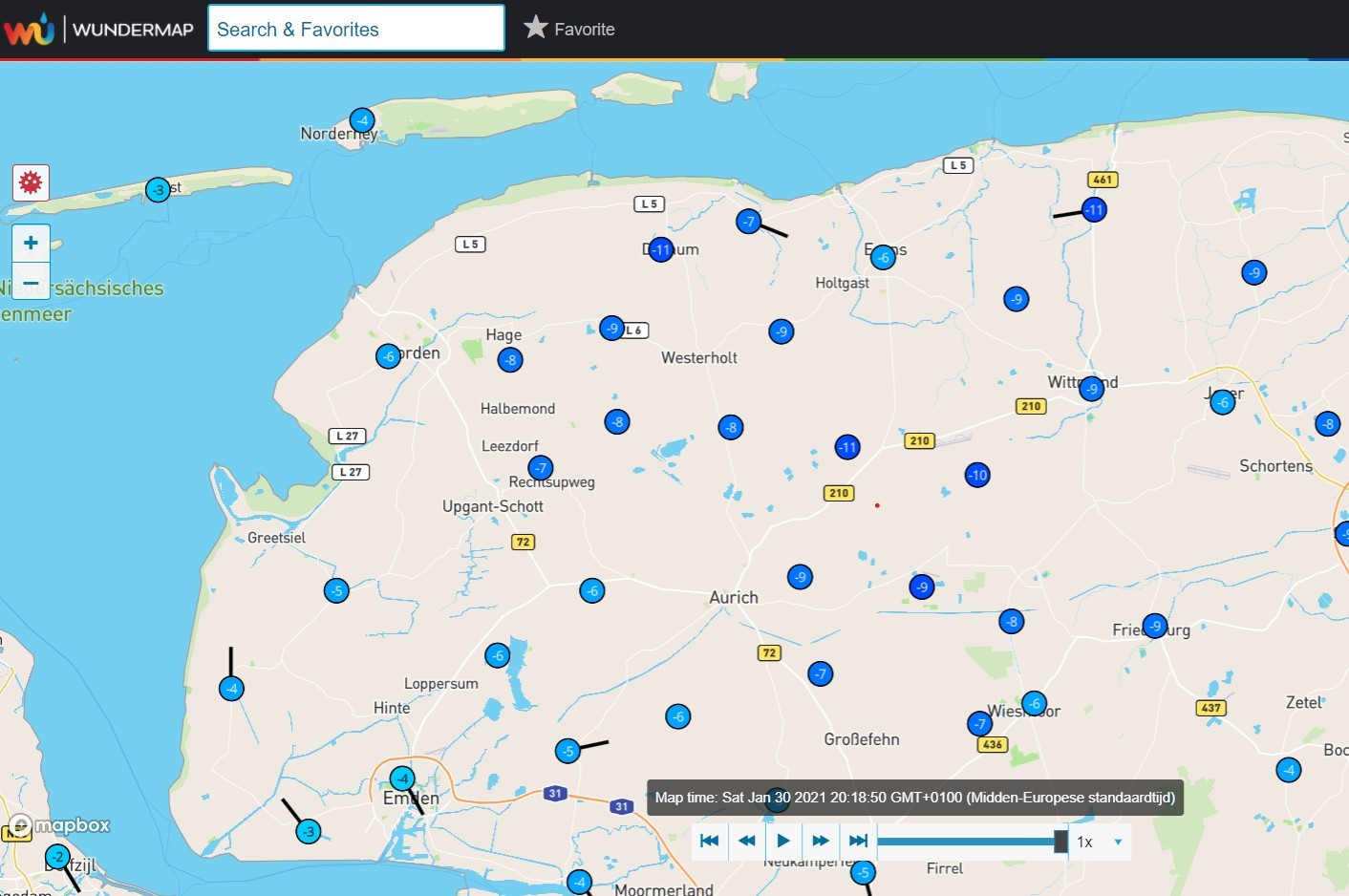Zoom in on the map
The height and width of the screenshot is (896, 1349).
pos(31,243)
